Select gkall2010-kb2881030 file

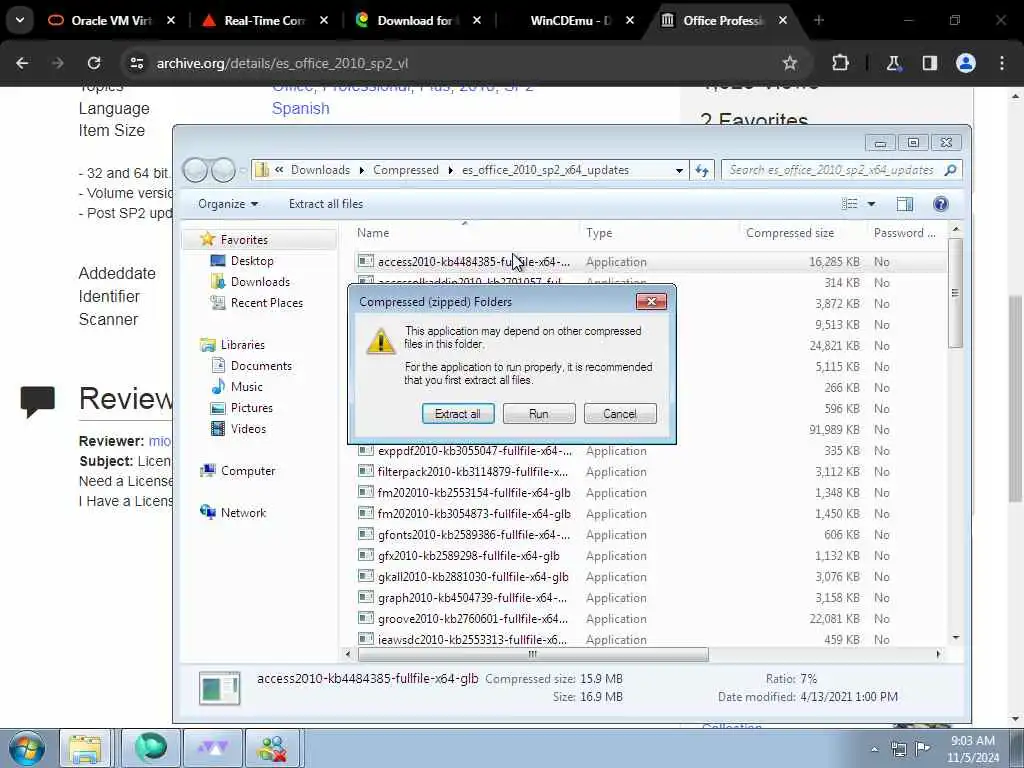473,577
